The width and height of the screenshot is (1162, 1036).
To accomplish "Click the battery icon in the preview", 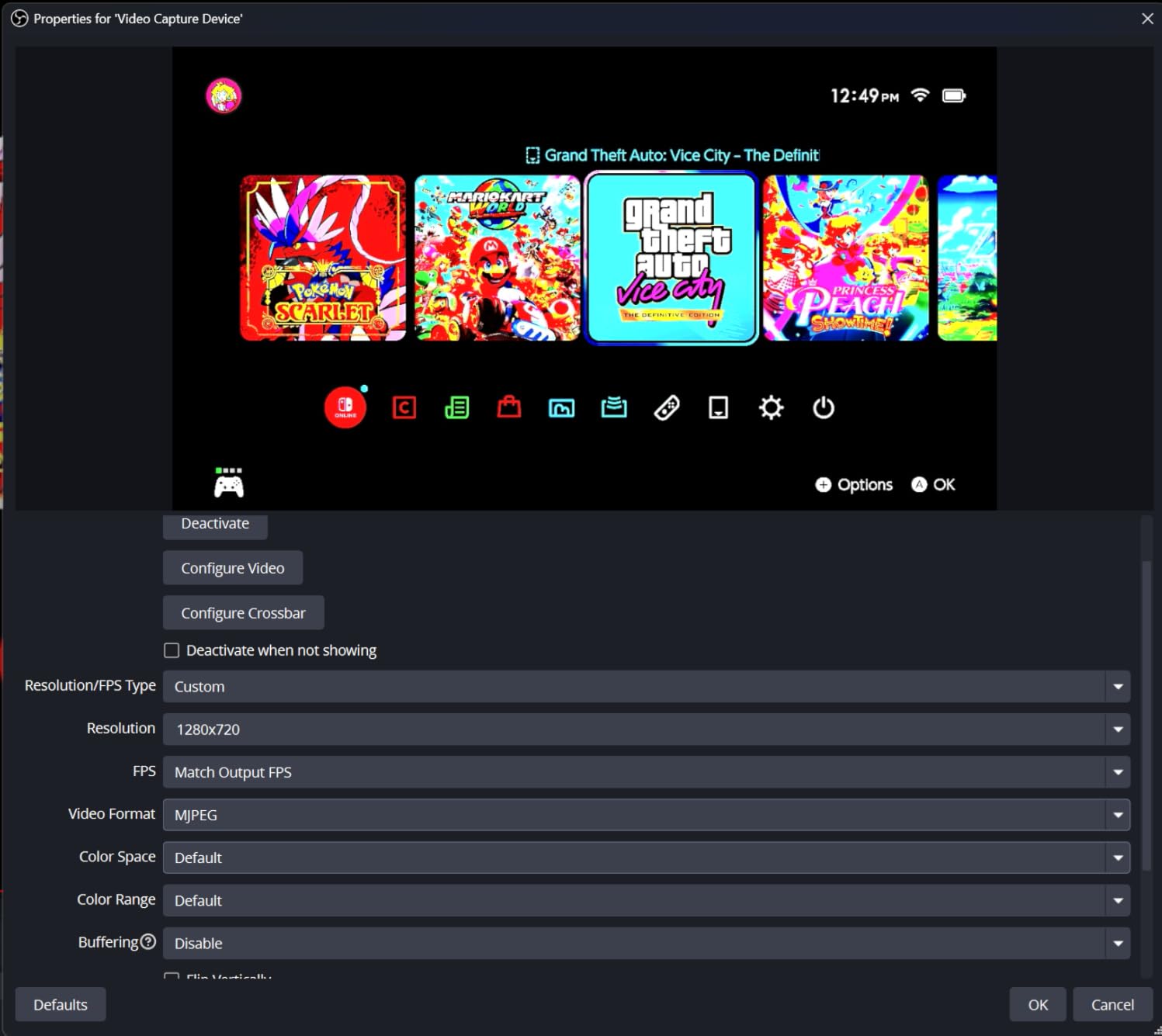I will click(954, 95).
